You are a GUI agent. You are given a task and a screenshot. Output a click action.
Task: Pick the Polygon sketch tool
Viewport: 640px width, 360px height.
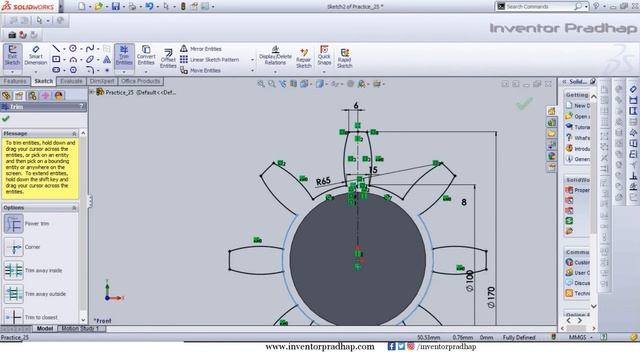(x=73, y=70)
